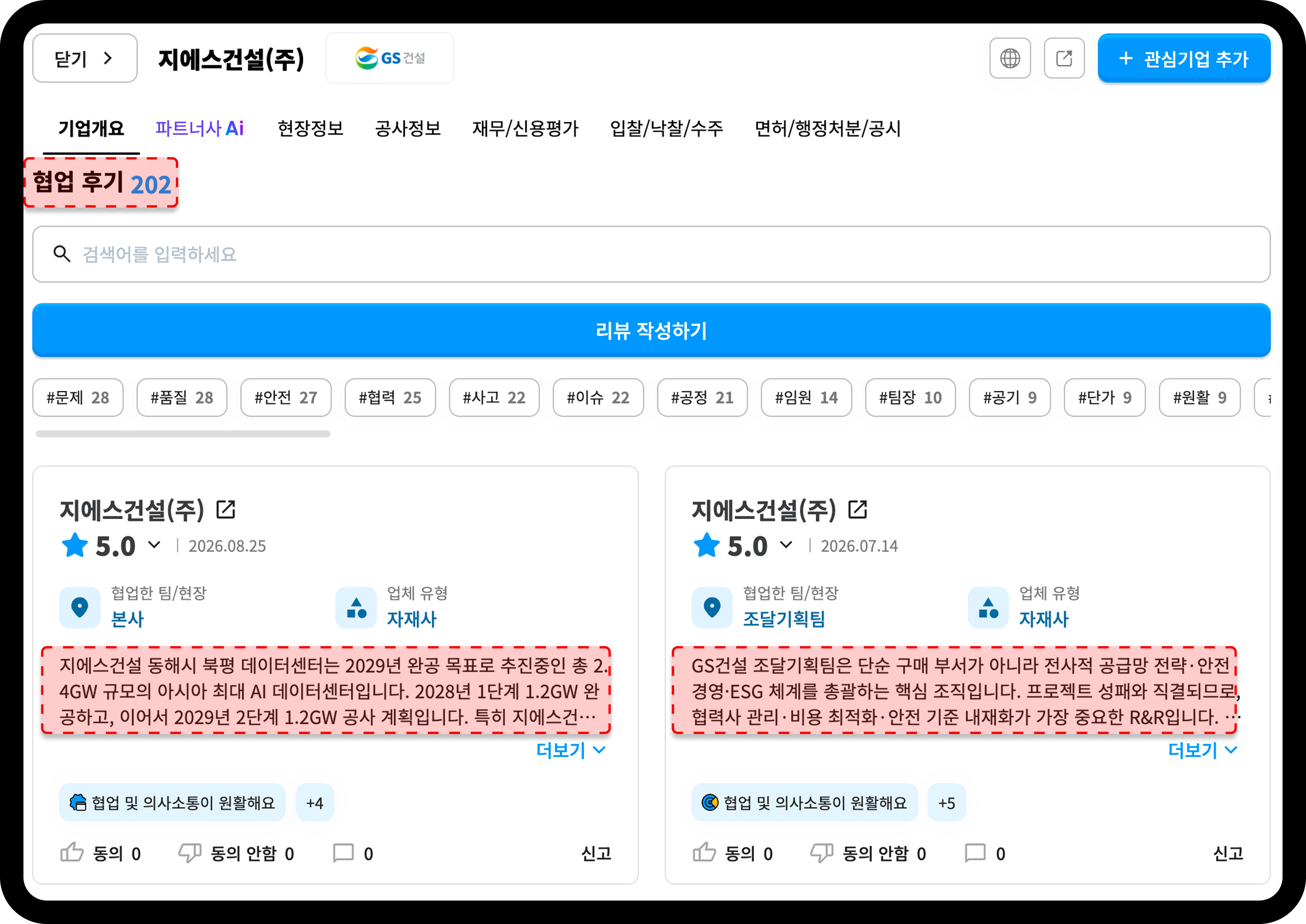
Task: Show +4 more tags on 본사 review
Action: [315, 803]
